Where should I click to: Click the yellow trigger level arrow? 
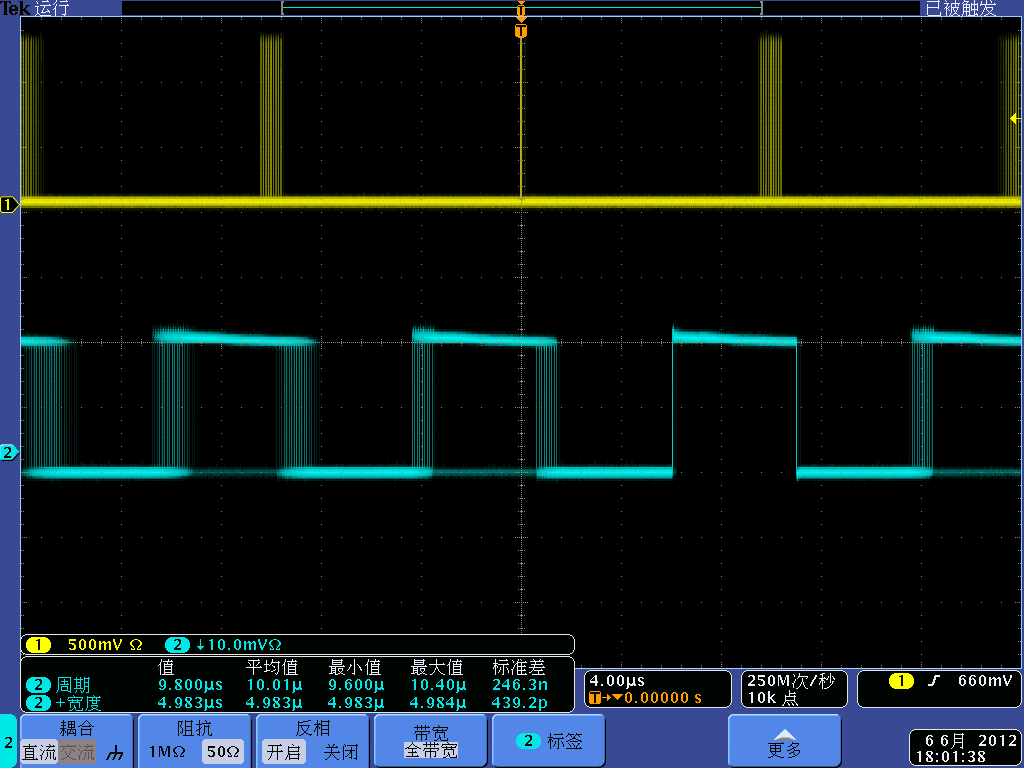tap(1015, 118)
